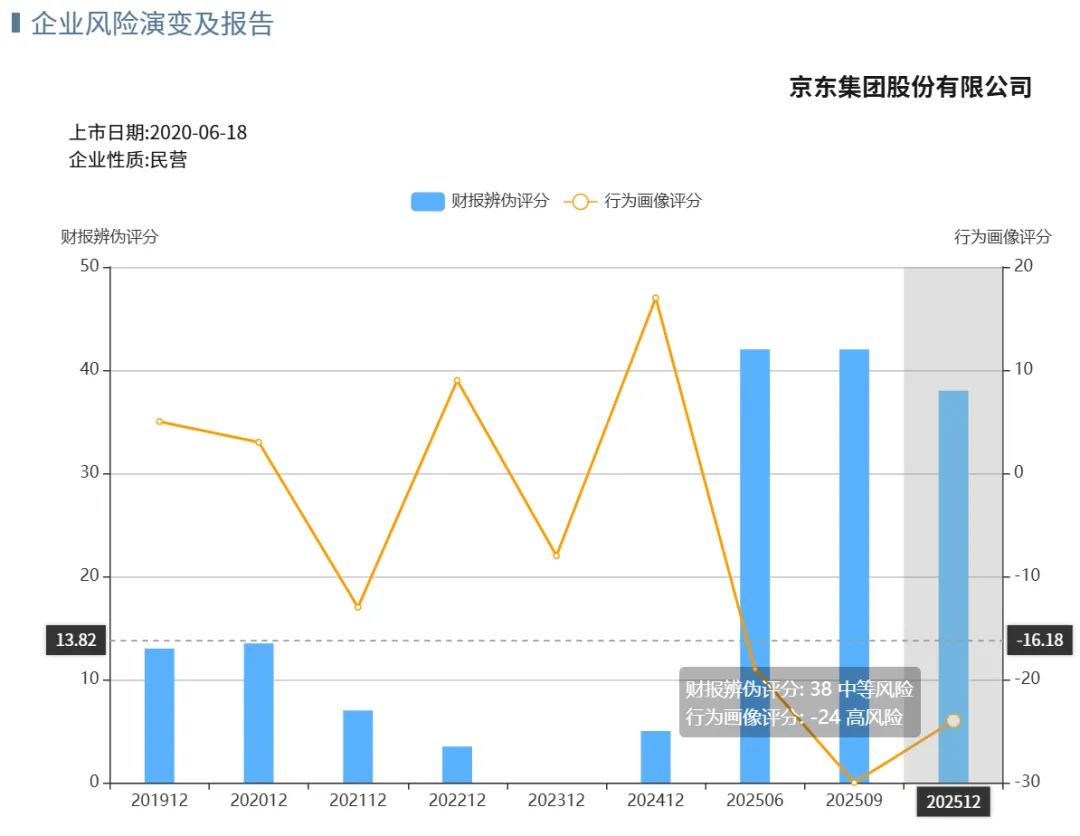
Task: Select the line point above 202012
Action: [x=258, y=442]
